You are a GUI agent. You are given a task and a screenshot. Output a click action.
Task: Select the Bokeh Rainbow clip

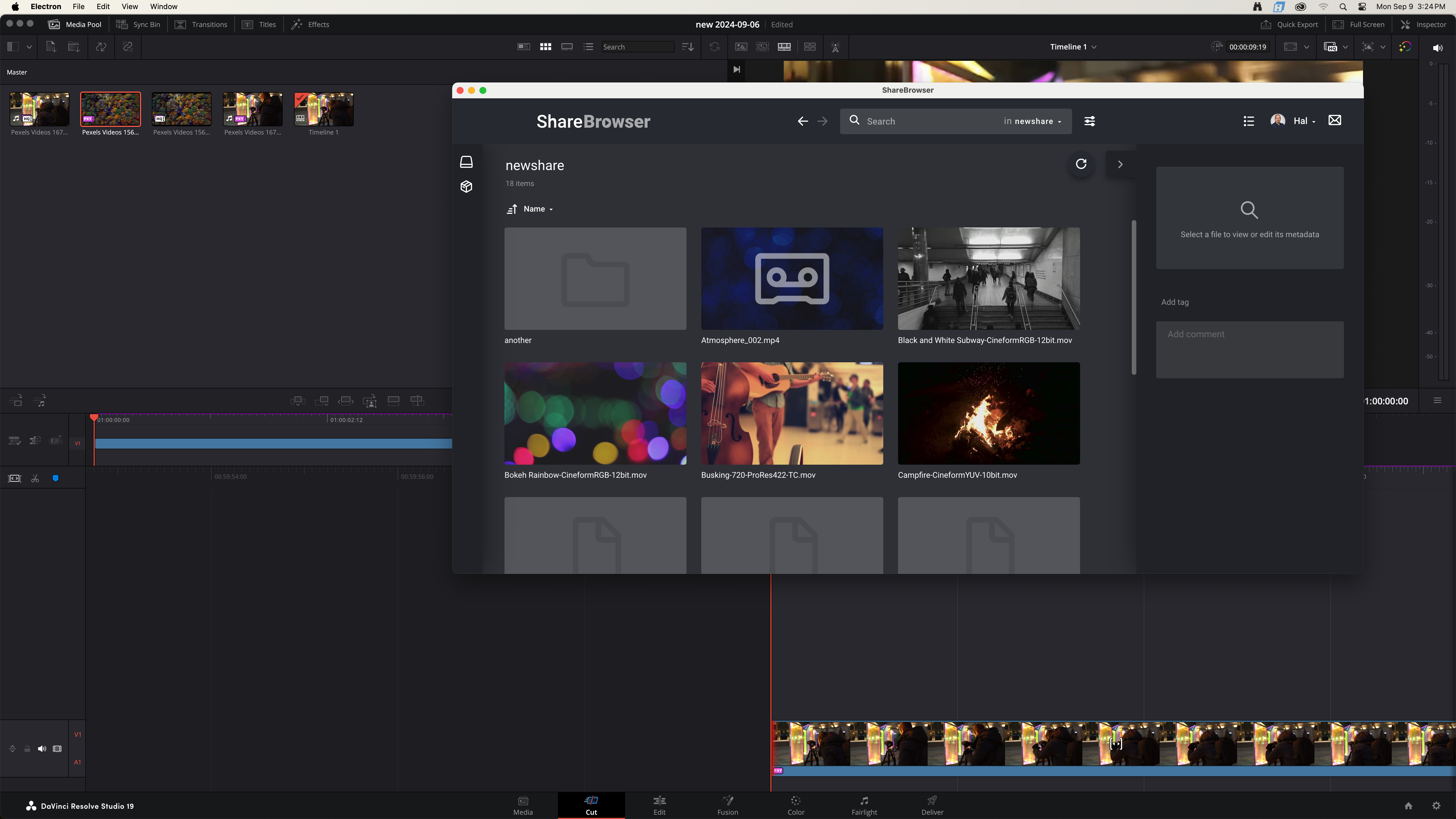[x=595, y=414]
